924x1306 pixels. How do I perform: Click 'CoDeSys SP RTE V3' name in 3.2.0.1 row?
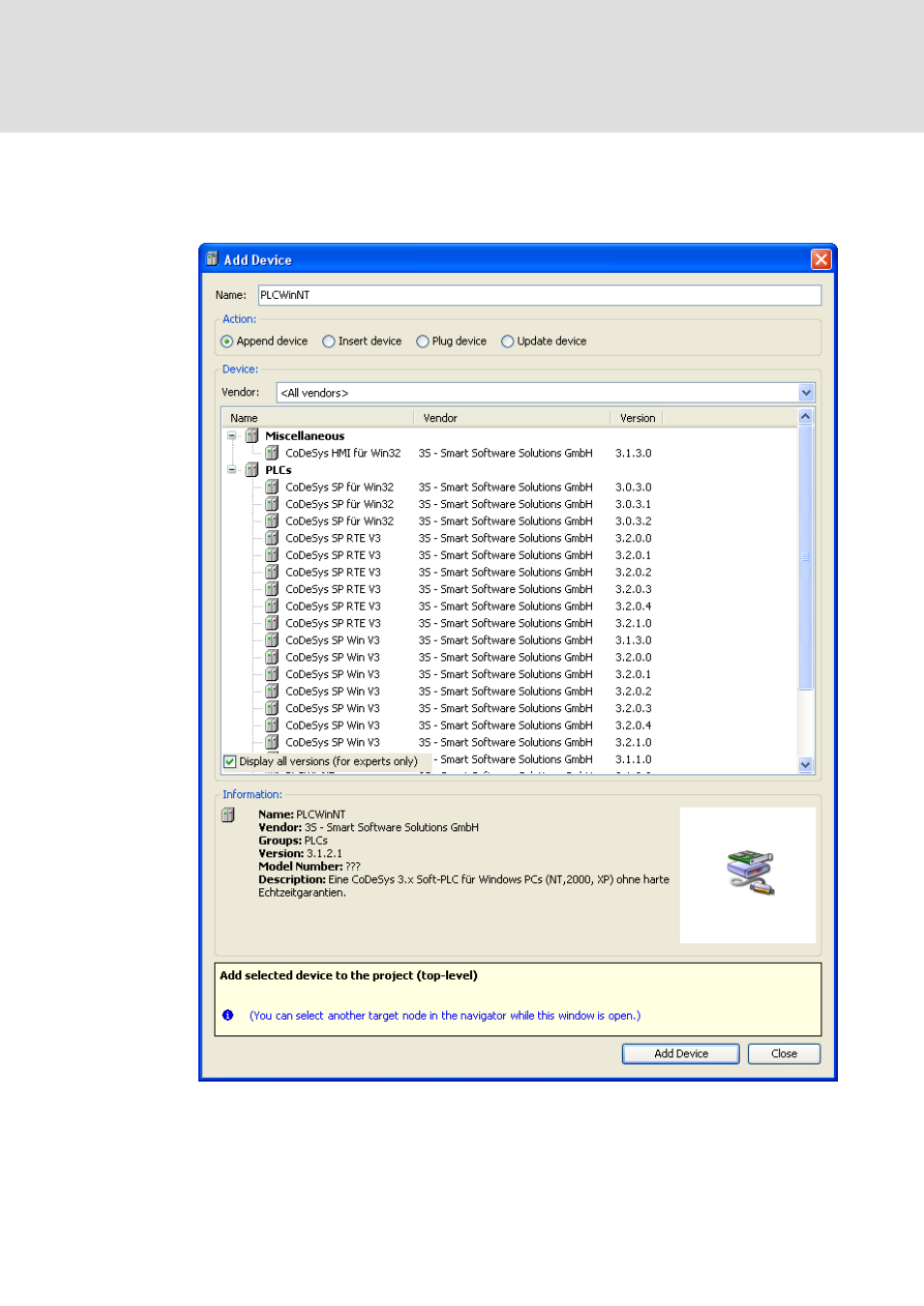(333, 555)
